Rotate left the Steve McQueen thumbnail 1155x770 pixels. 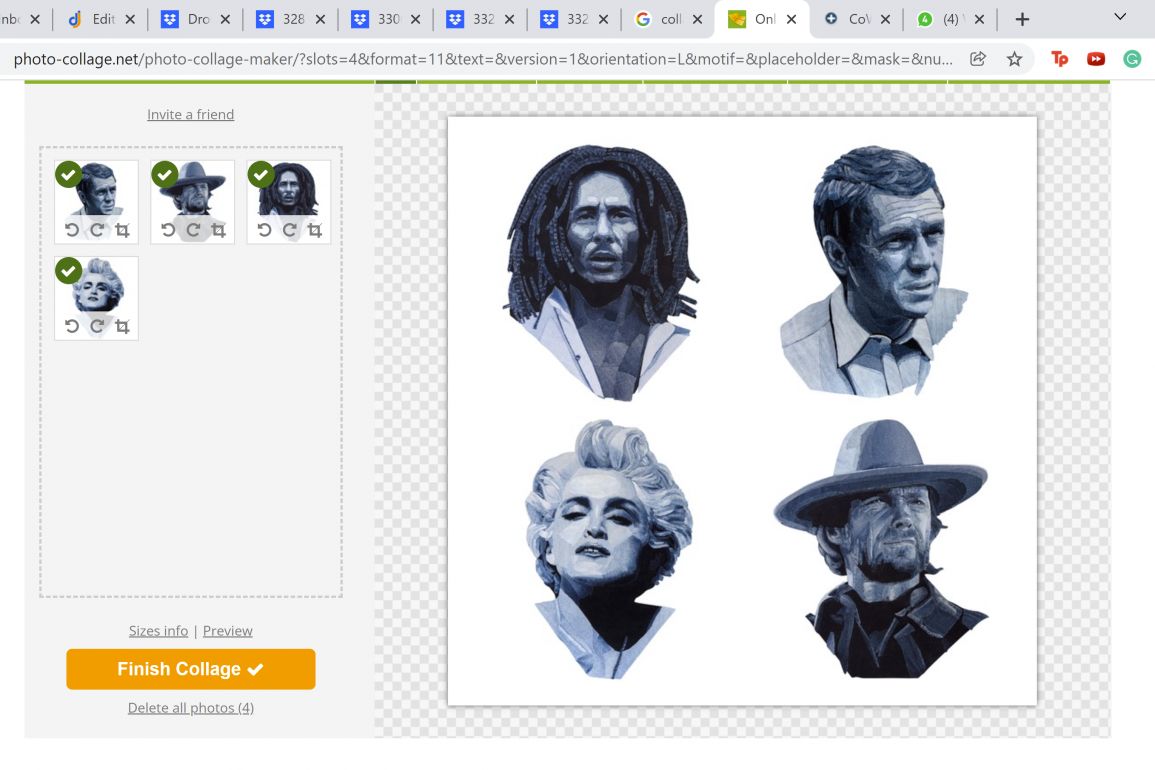tap(71, 230)
